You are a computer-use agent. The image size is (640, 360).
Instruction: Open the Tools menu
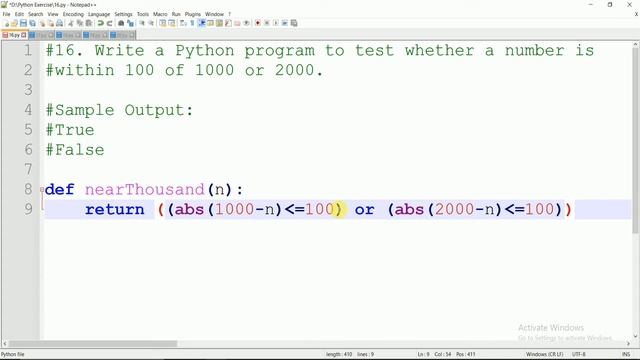(x=143, y=14)
